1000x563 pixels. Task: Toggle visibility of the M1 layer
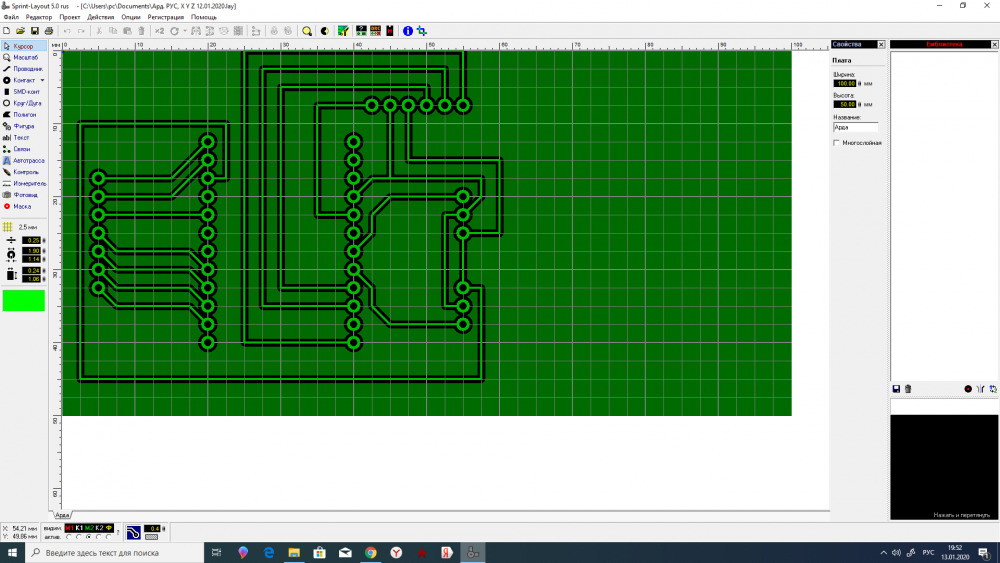pyautogui.click(x=70, y=527)
